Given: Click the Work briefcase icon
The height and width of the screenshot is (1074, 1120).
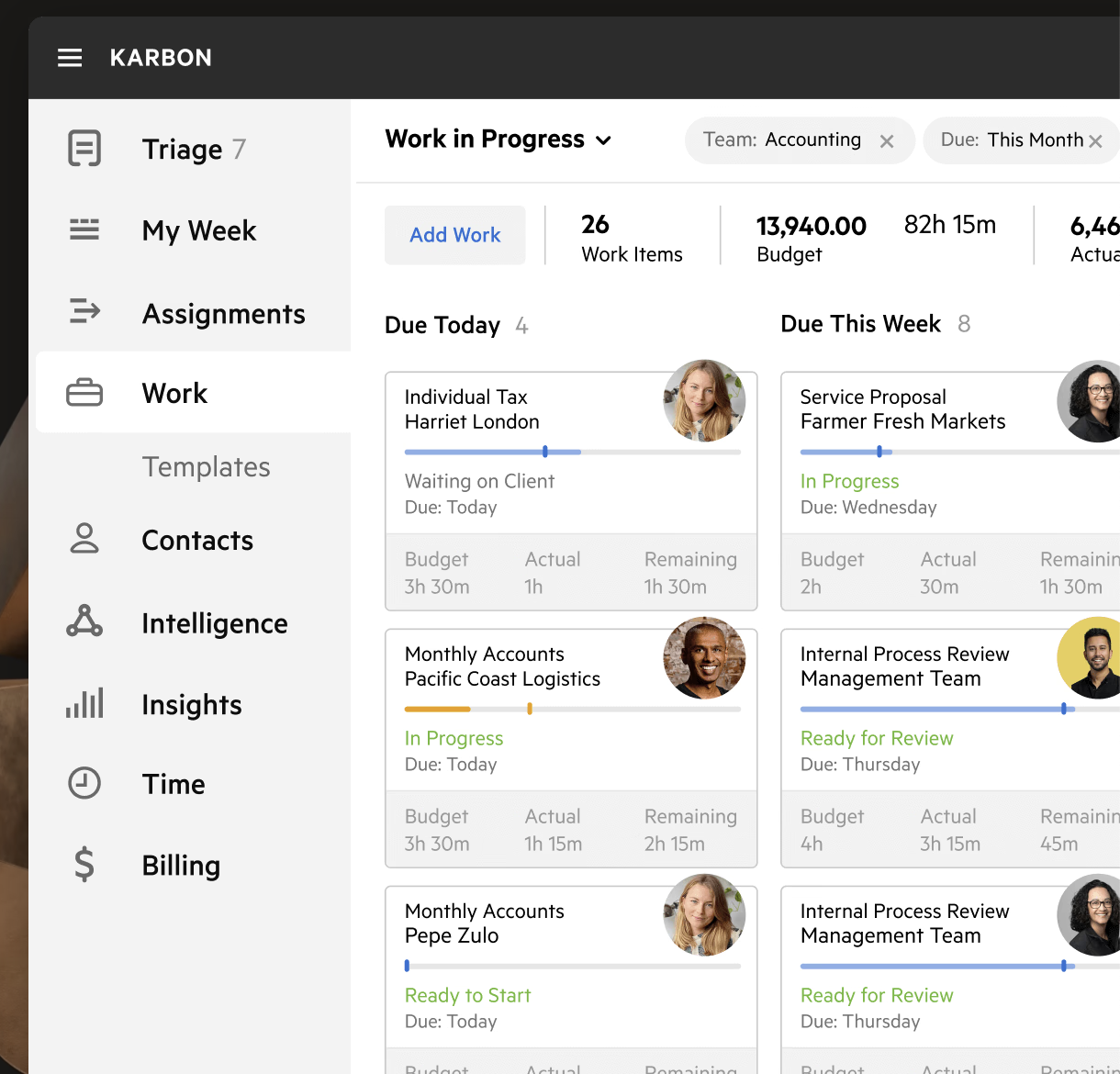Looking at the screenshot, I should 84,393.
